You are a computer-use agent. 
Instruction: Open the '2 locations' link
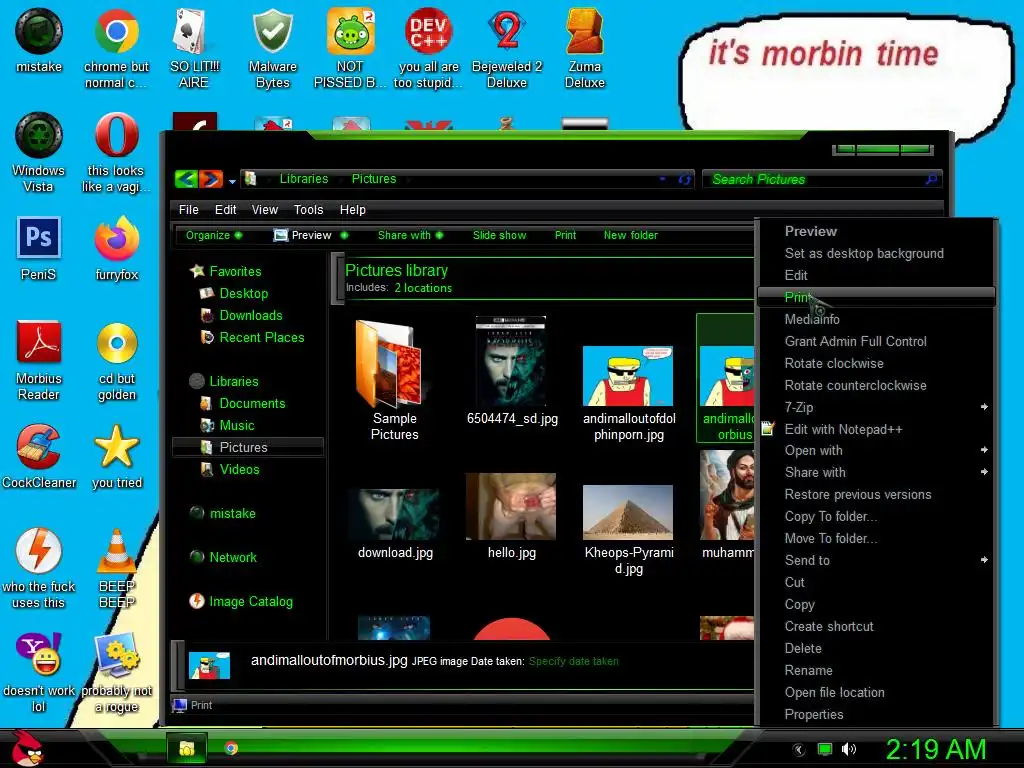click(x=423, y=288)
